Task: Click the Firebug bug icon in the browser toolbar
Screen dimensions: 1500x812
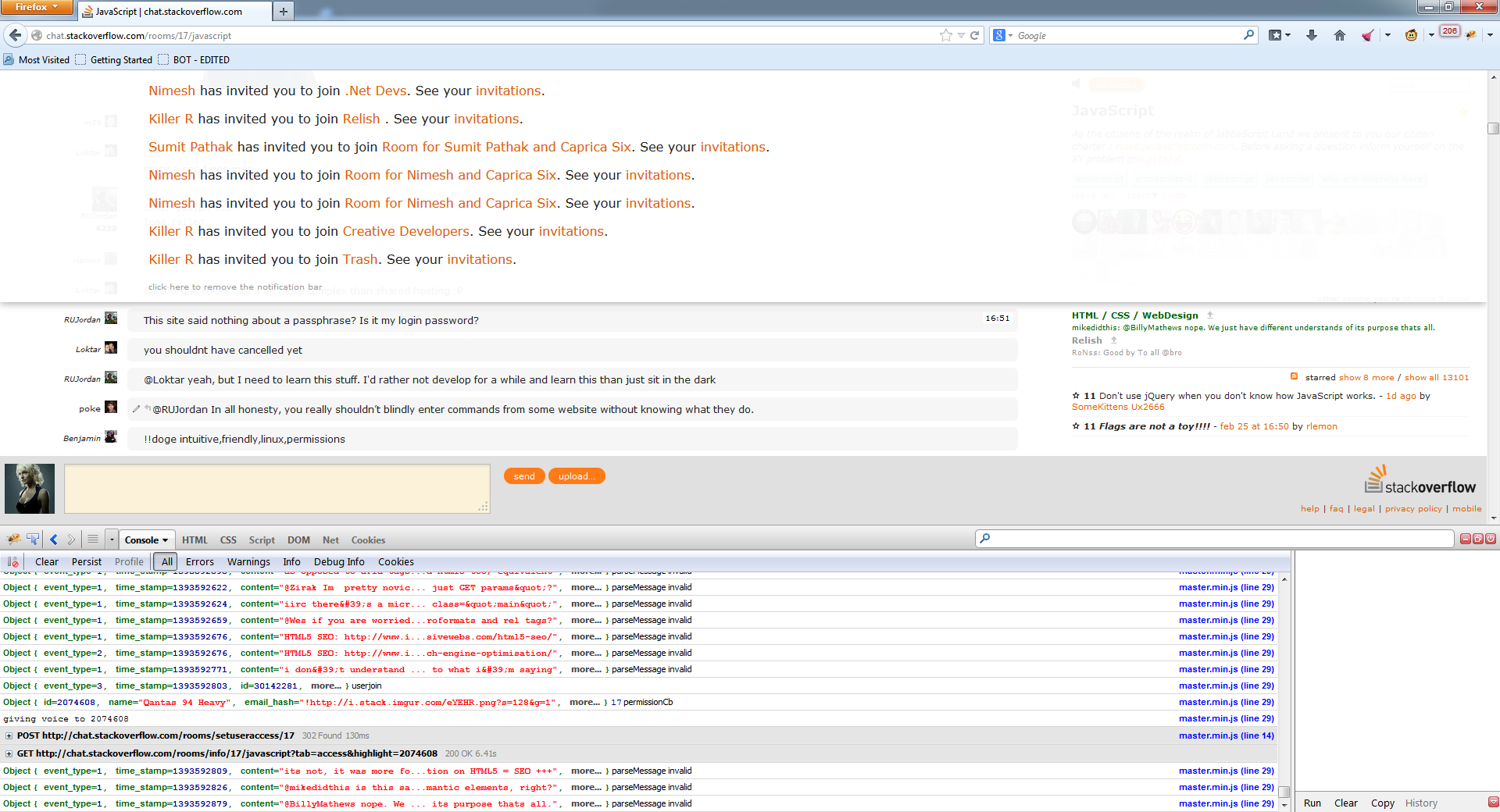Action: 1471,35
